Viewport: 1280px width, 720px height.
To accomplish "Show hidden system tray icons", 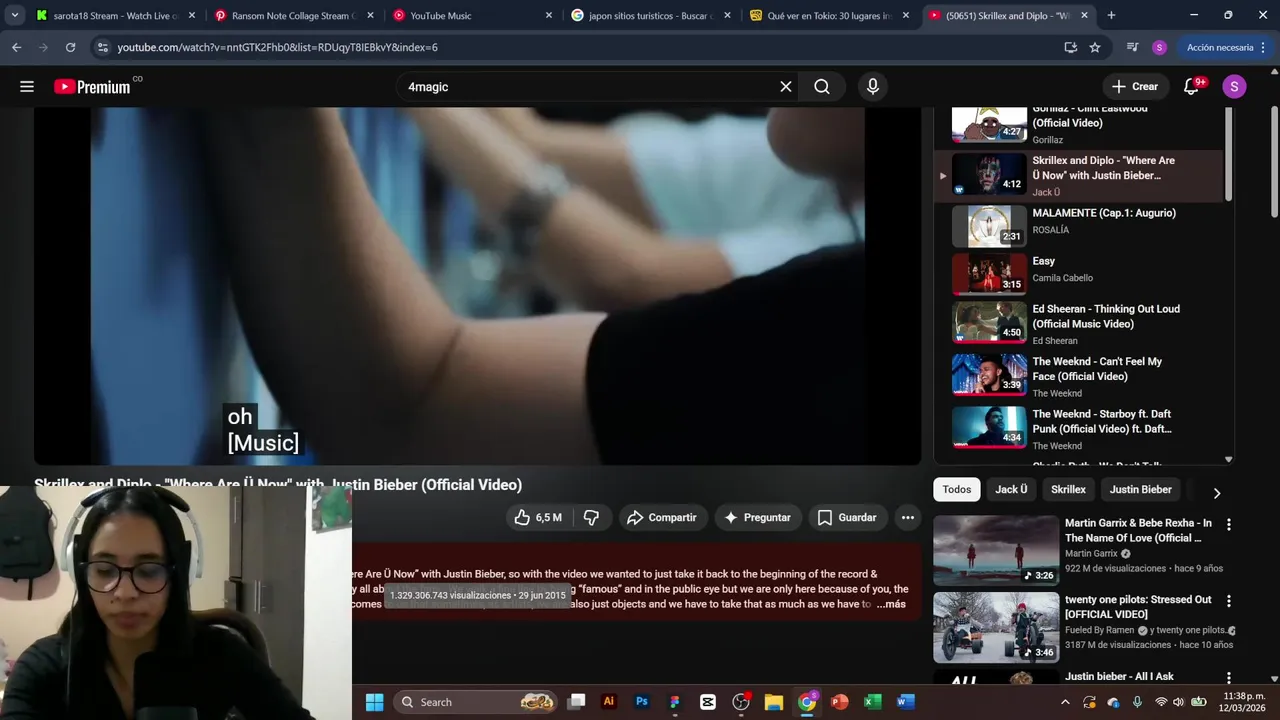I will (1064, 702).
